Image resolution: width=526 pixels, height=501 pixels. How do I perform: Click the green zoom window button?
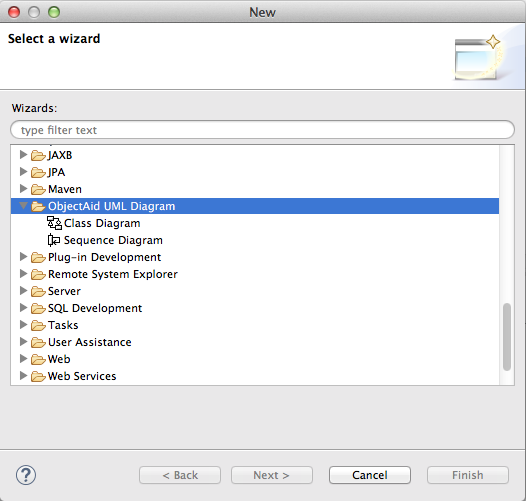click(x=54, y=12)
